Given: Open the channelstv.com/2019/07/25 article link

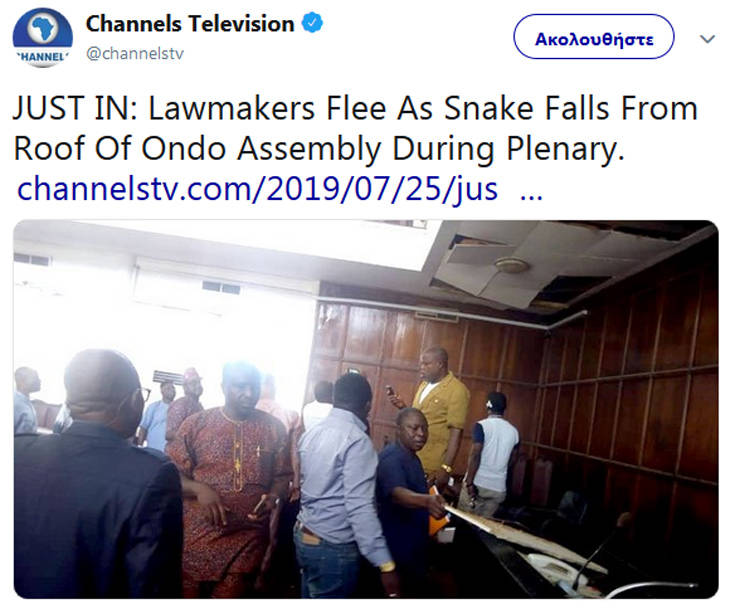Looking at the screenshot, I should pyautogui.click(x=257, y=188).
